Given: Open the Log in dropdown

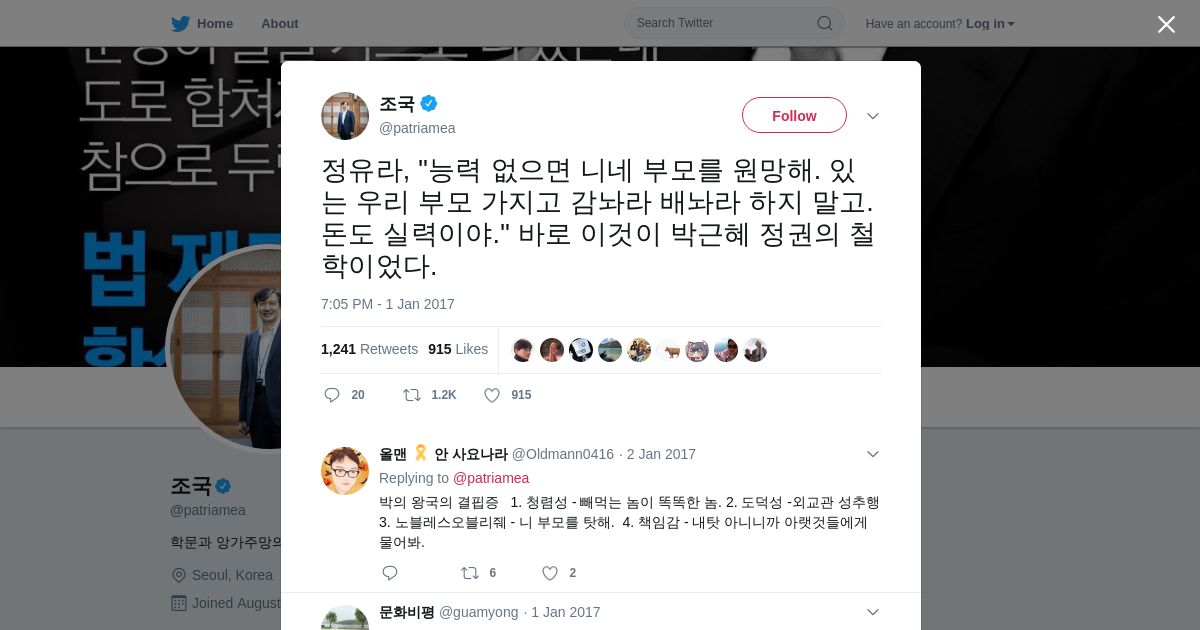Looking at the screenshot, I should pos(990,24).
